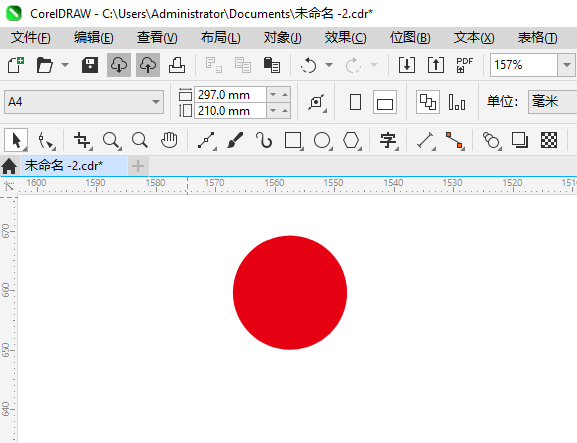
Task: Select the Rectangle tool
Action: (294, 140)
